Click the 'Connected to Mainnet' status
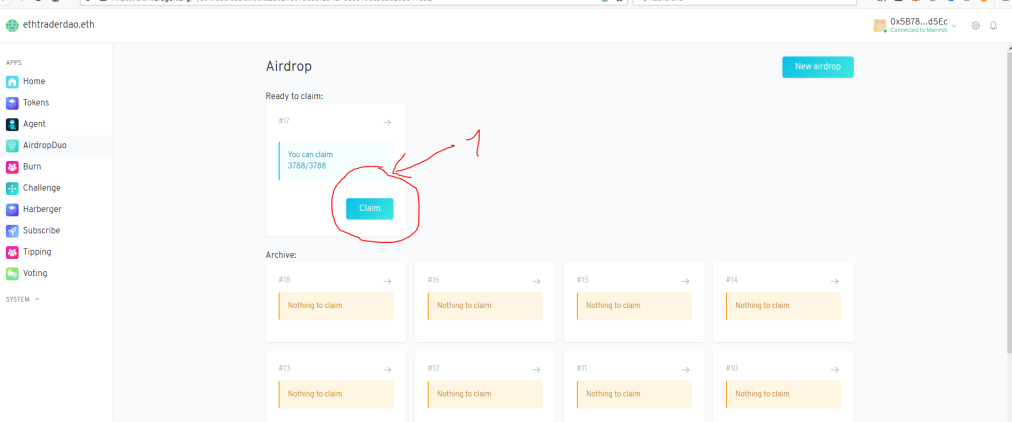This screenshot has height=422, width=1012. coord(919,30)
